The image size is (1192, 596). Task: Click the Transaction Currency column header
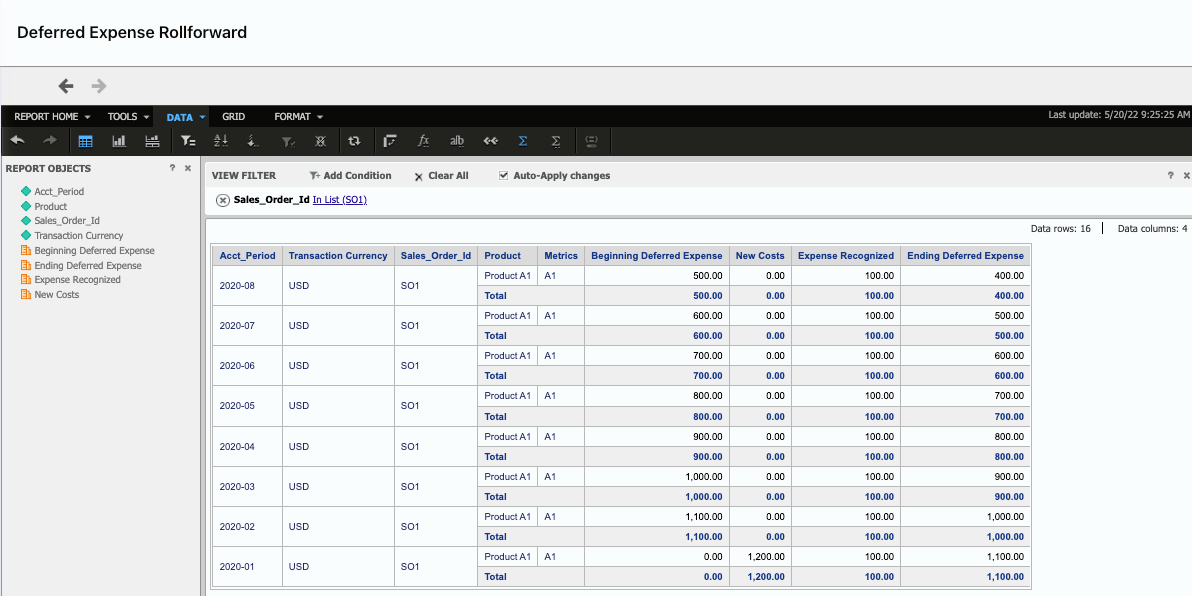pos(338,255)
